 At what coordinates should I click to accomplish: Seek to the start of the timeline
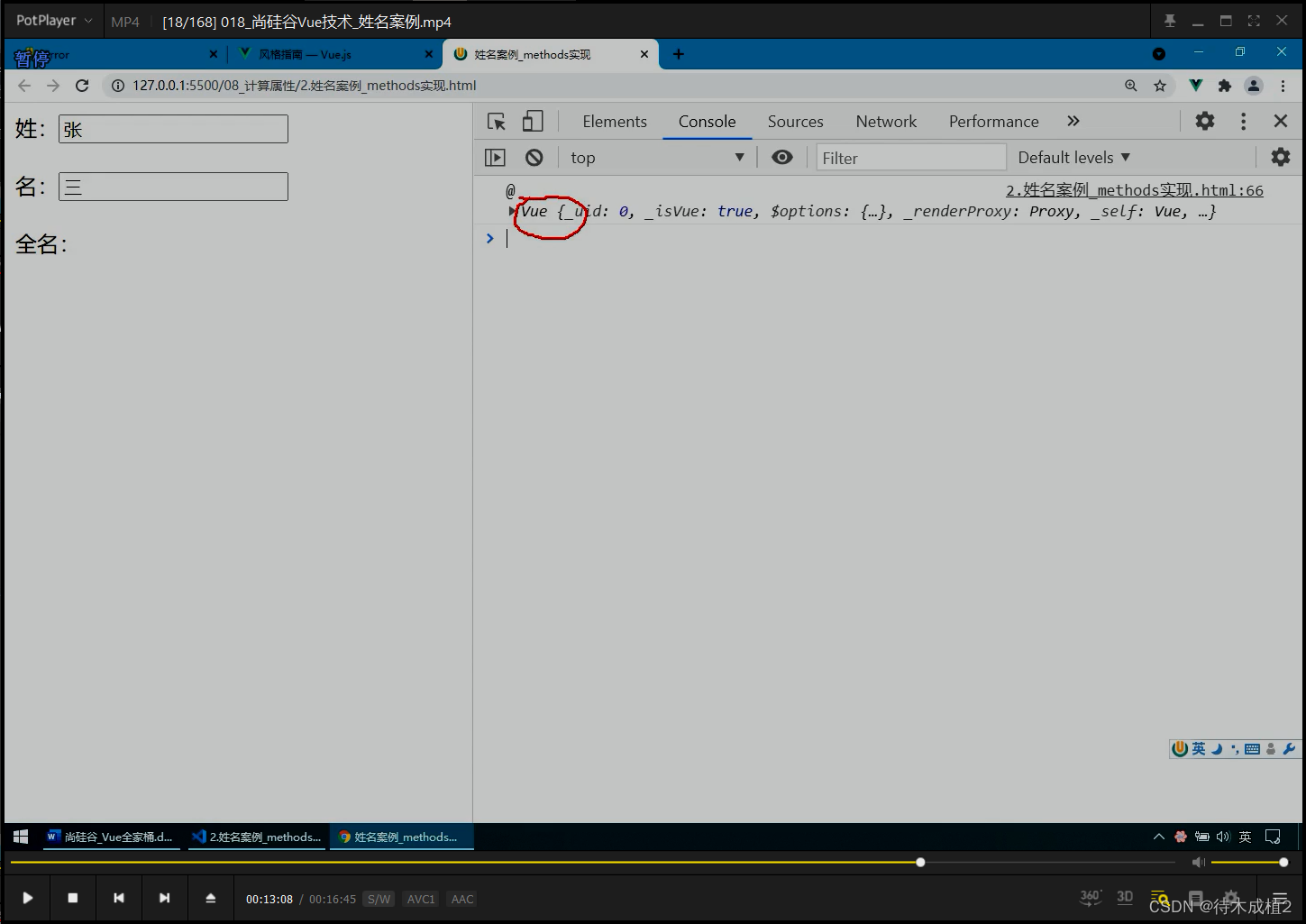tap(12, 863)
